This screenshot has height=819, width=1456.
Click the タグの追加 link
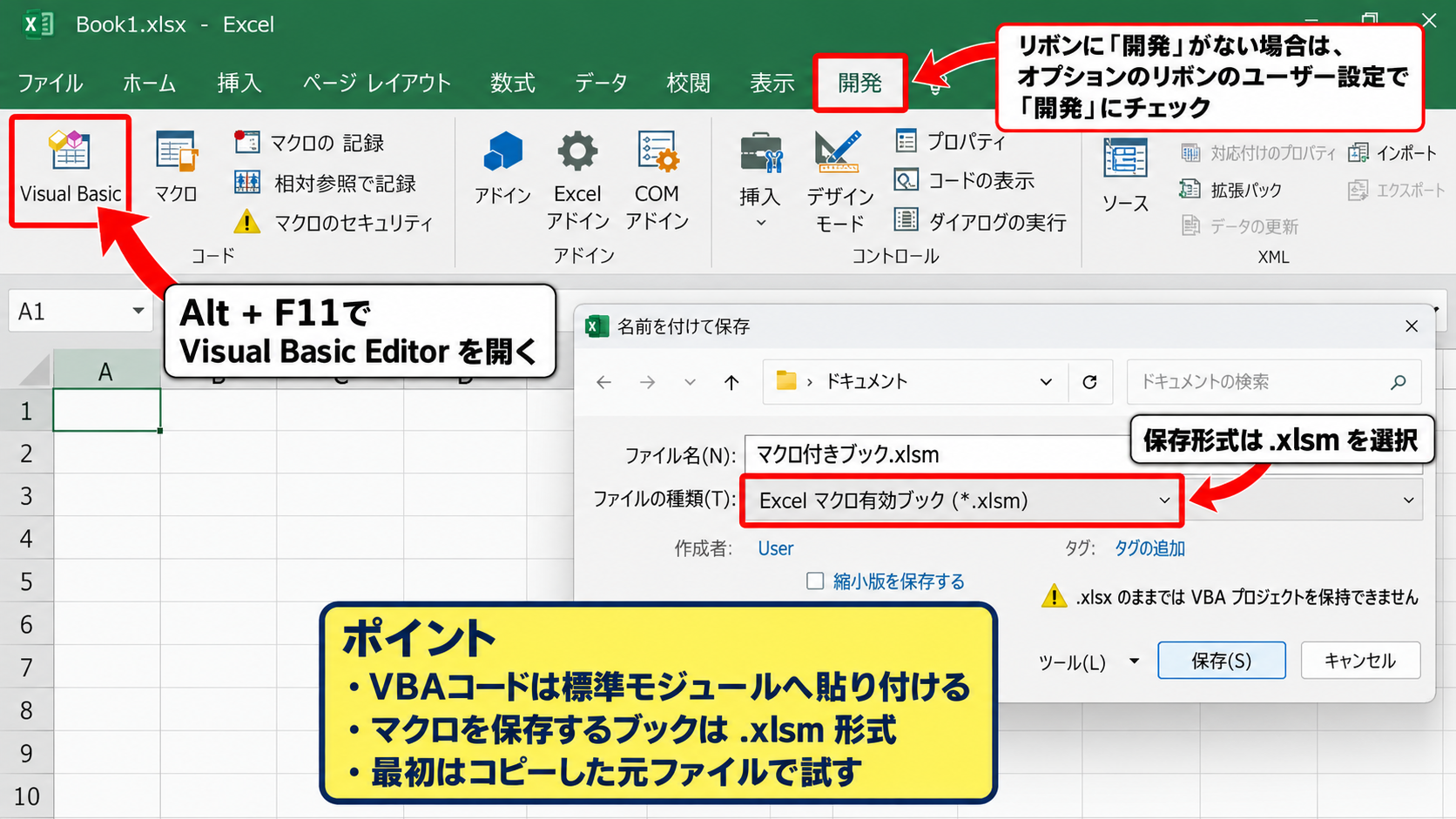[1149, 548]
